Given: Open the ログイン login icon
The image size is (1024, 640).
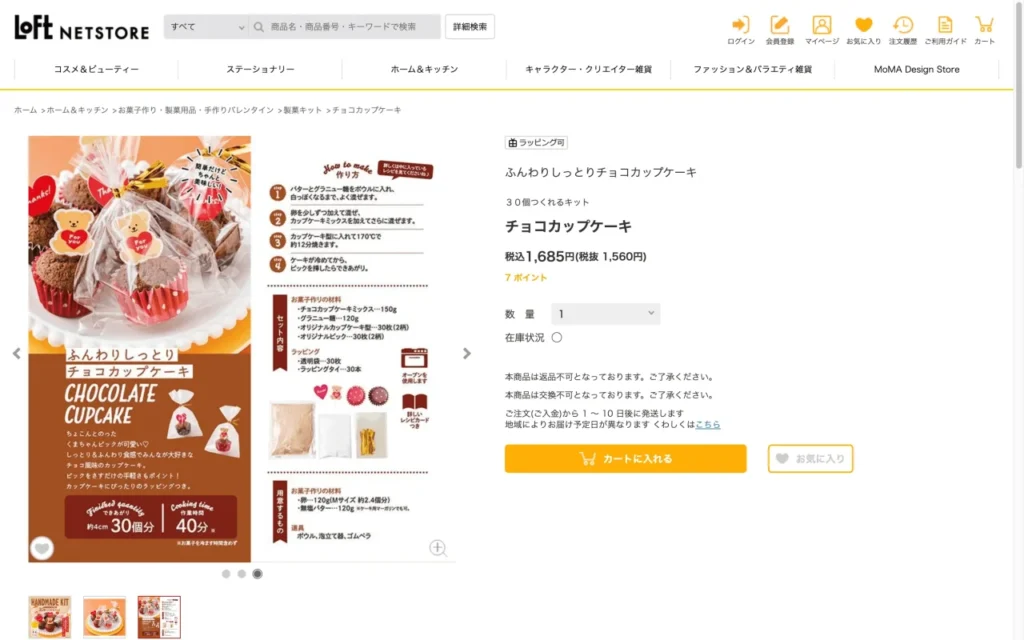Looking at the screenshot, I should 741,30.
